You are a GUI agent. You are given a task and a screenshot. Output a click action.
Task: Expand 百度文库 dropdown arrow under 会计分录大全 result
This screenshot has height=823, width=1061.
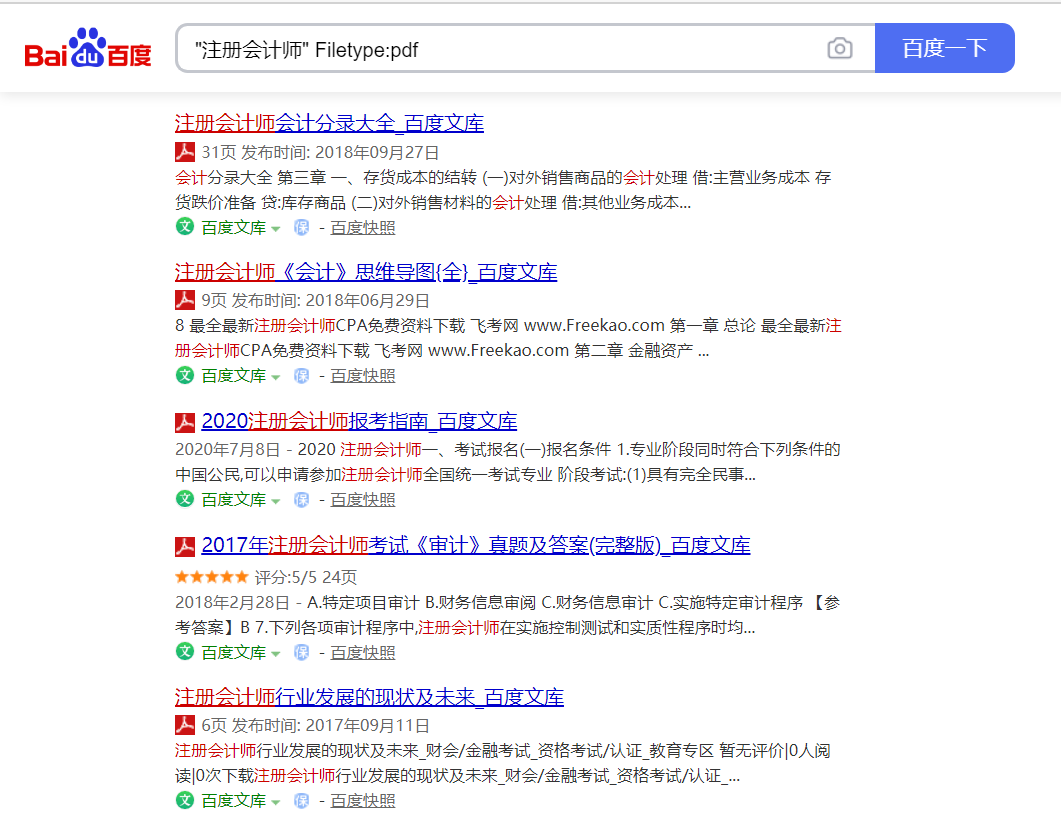(x=275, y=229)
